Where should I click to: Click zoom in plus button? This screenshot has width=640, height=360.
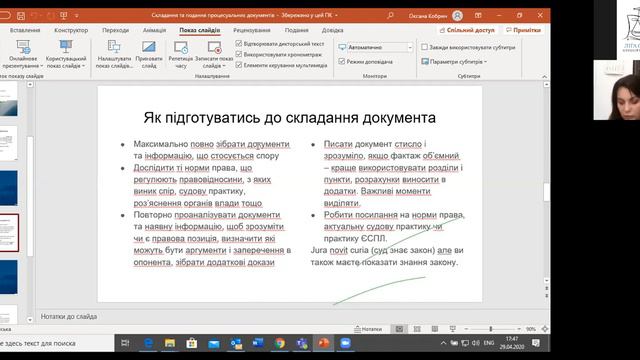[x=519, y=329]
